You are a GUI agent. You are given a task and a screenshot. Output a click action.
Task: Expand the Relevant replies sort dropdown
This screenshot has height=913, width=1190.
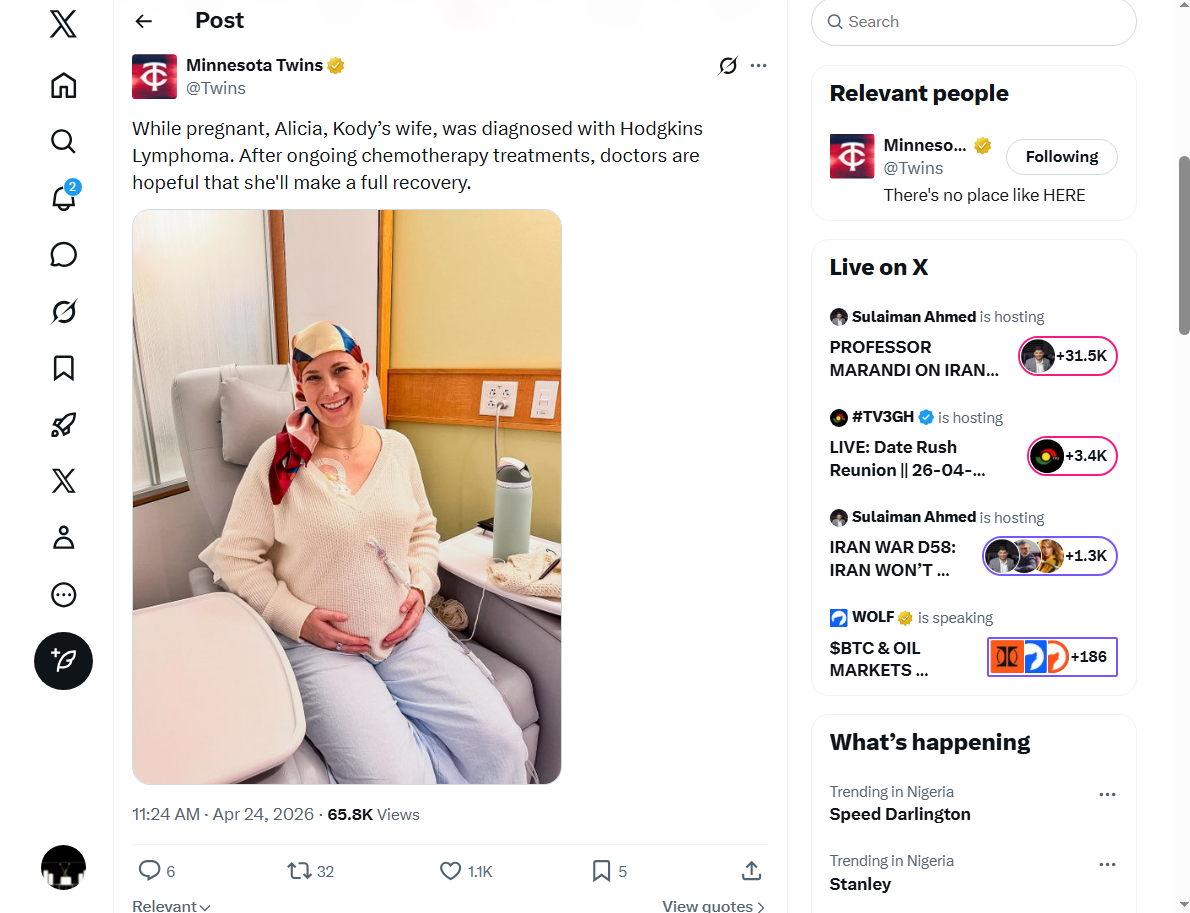pos(171,906)
